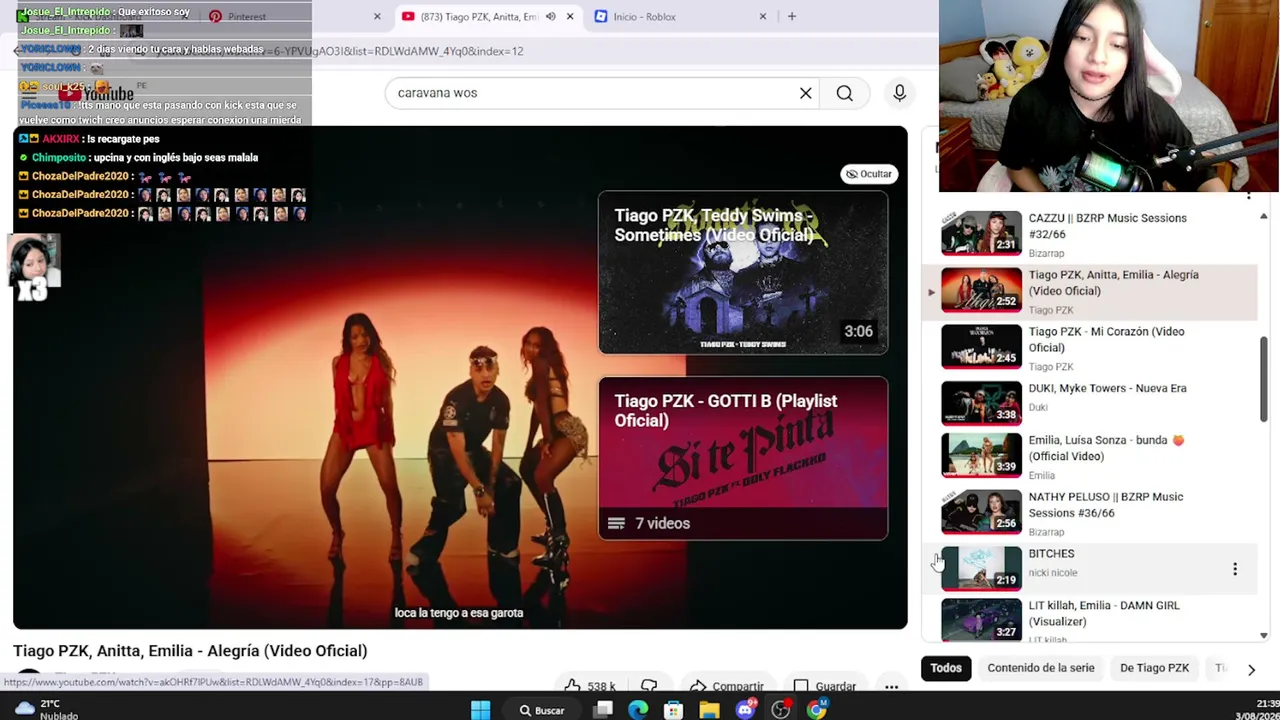Open a new browser tab
The height and width of the screenshot is (720, 1280).
pyautogui.click(x=792, y=17)
